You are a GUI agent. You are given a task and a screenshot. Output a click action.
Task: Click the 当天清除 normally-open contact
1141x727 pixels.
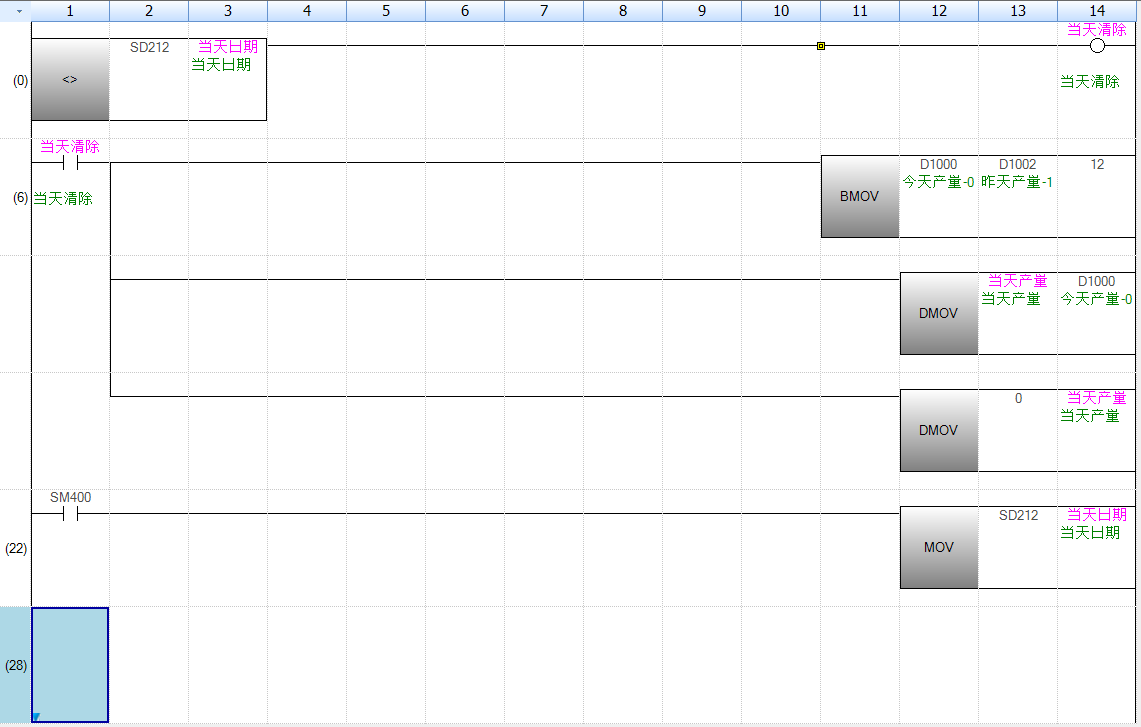[x=70, y=163]
